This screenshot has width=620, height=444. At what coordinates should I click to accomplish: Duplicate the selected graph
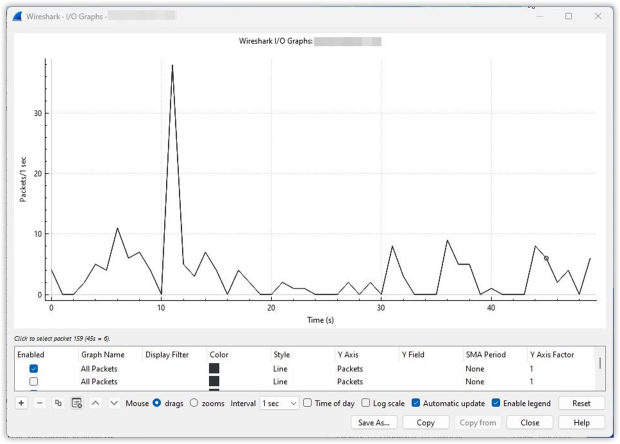(x=58, y=403)
